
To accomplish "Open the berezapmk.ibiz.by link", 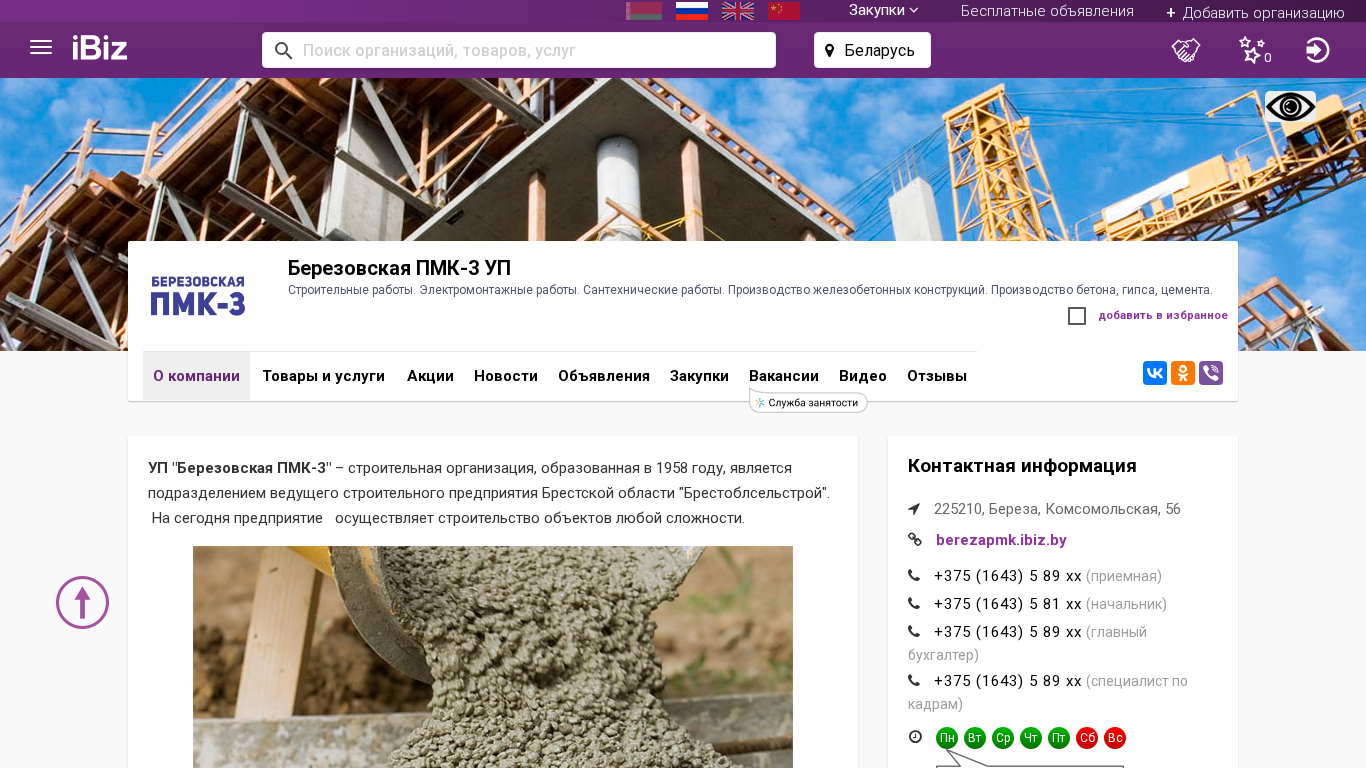I will (x=1001, y=540).
